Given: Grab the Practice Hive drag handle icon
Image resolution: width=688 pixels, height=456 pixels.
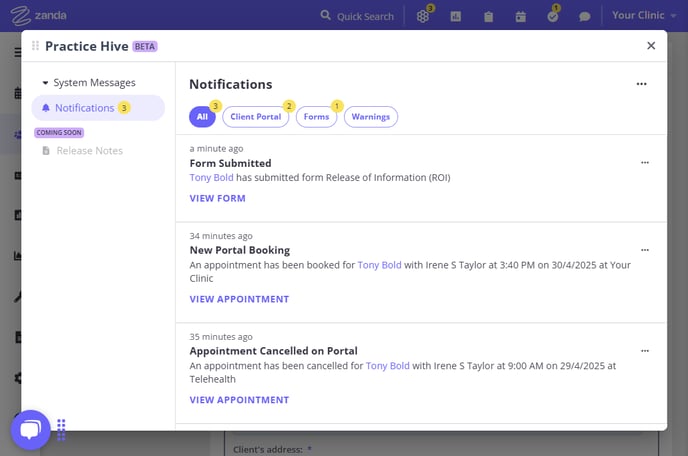Looking at the screenshot, I should 35,46.
